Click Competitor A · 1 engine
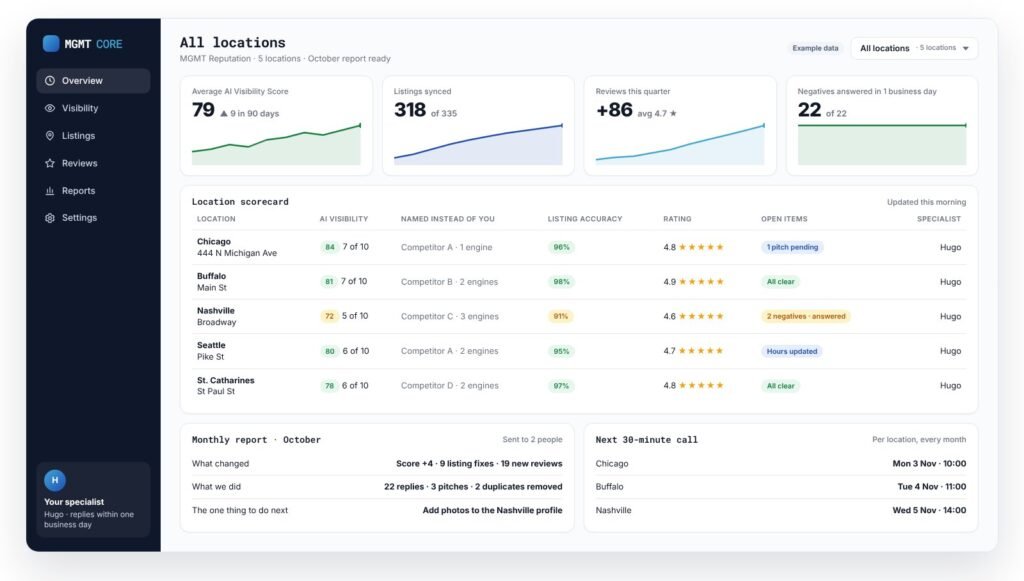 tap(447, 247)
